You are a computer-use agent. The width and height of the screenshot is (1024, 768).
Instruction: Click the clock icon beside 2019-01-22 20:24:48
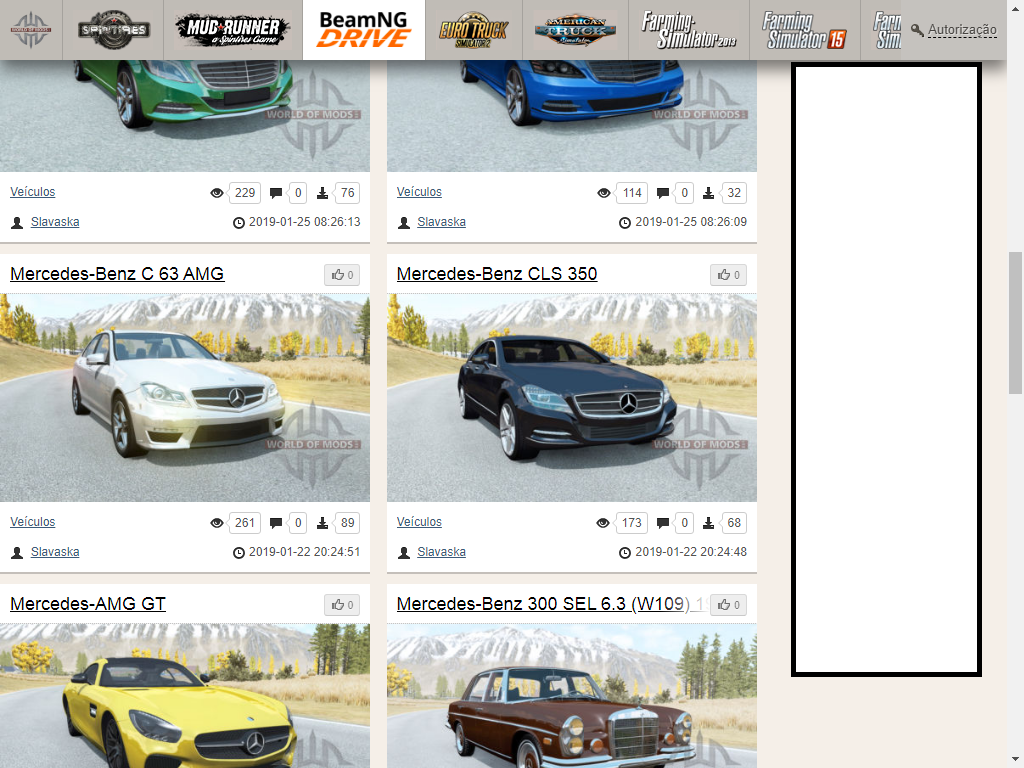click(x=625, y=552)
